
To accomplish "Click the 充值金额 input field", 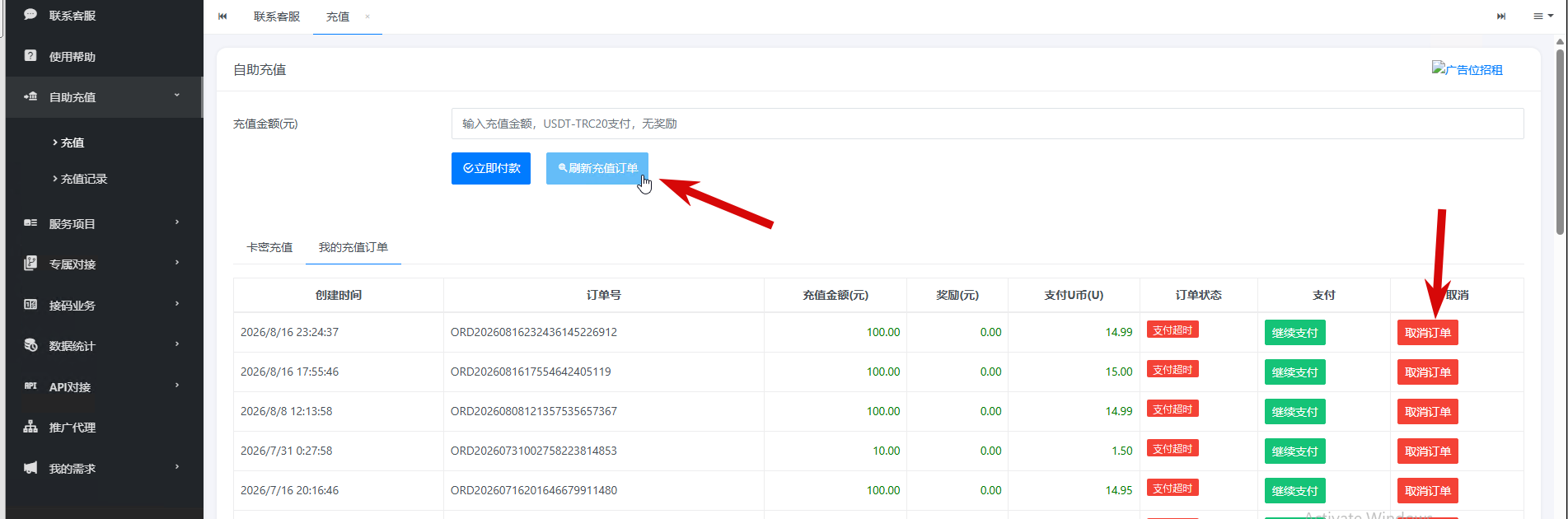I will point(987,124).
